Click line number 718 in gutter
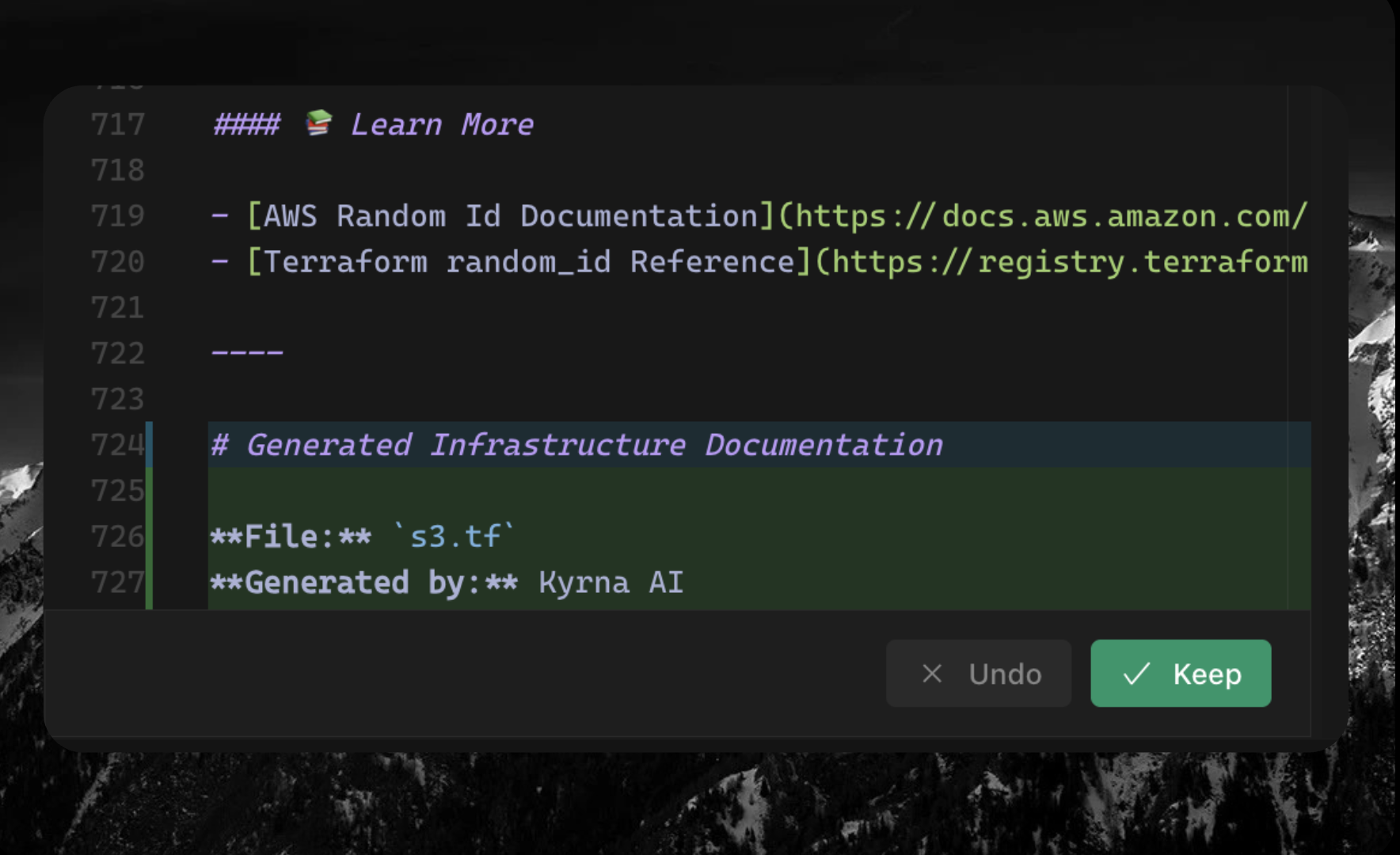 pyautogui.click(x=118, y=170)
